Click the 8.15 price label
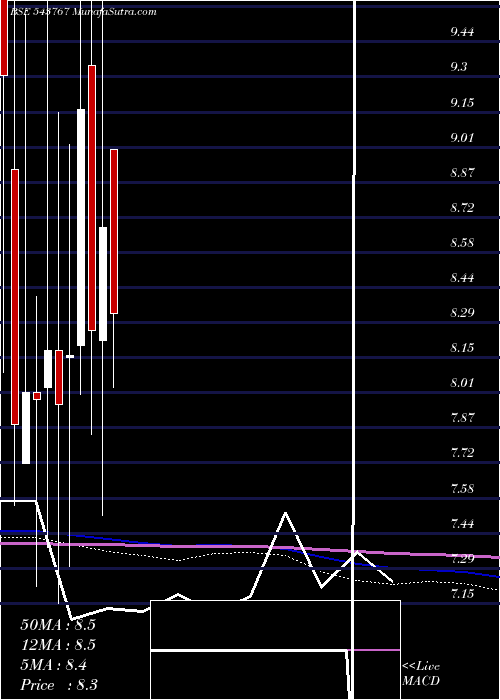The height and width of the screenshot is (700, 500). coord(462,348)
